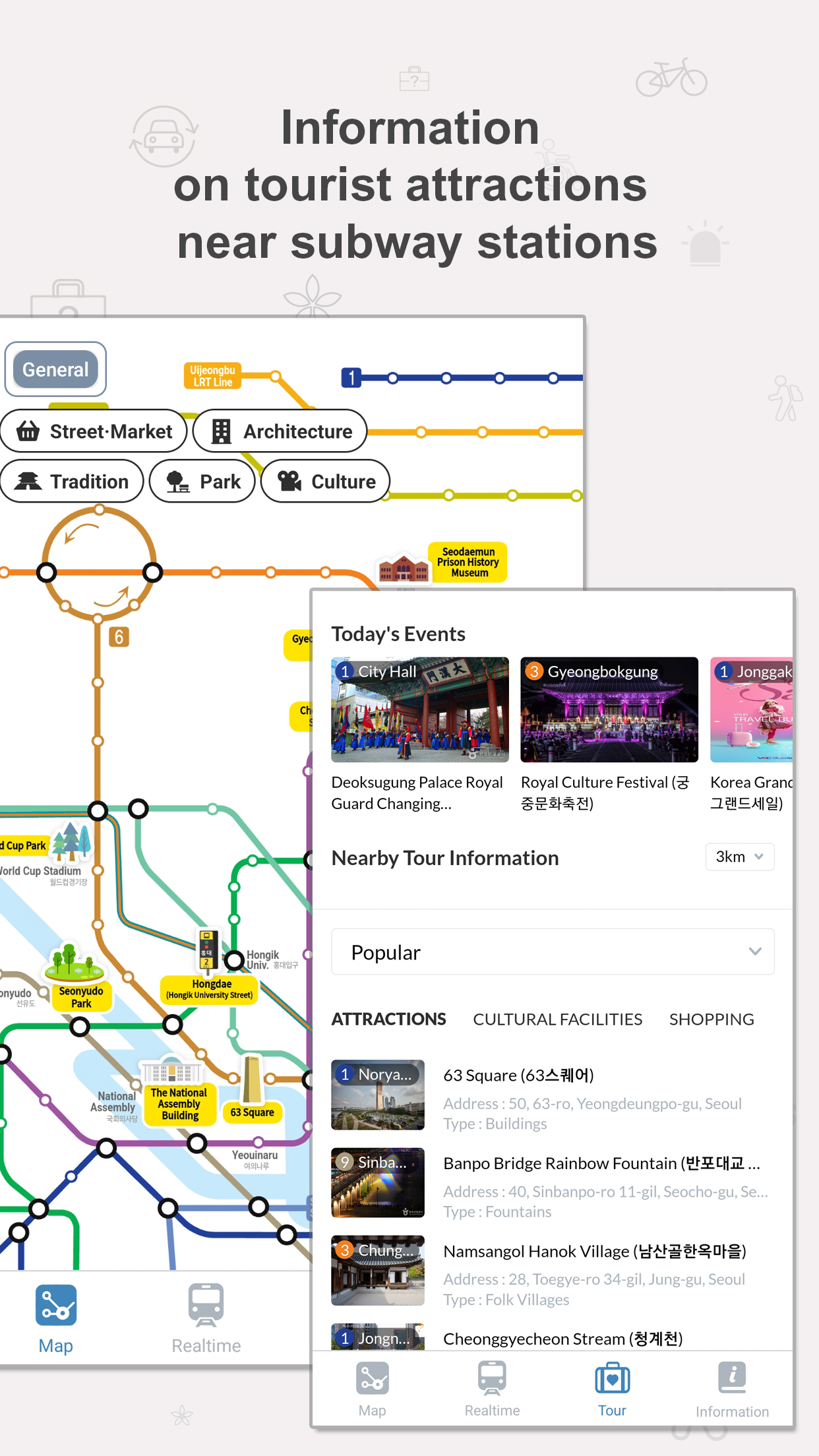Open the Realtime tab in Tour panel
This screenshot has height=1456, width=819.
[x=492, y=1389]
